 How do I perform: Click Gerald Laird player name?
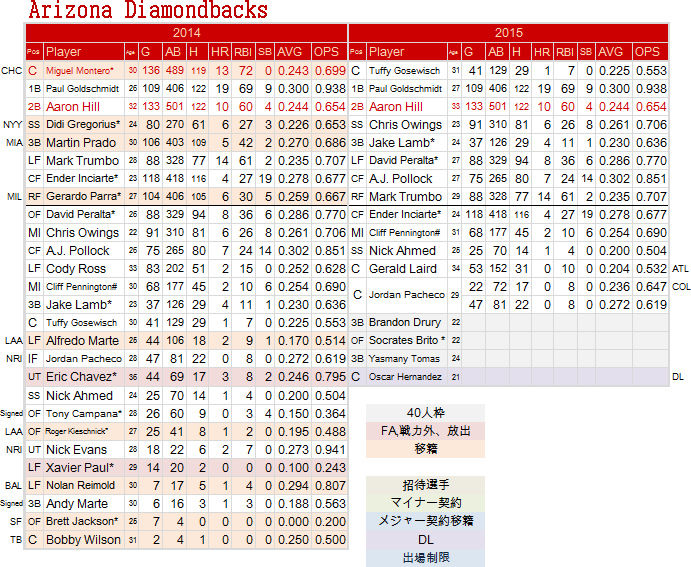coord(402,269)
